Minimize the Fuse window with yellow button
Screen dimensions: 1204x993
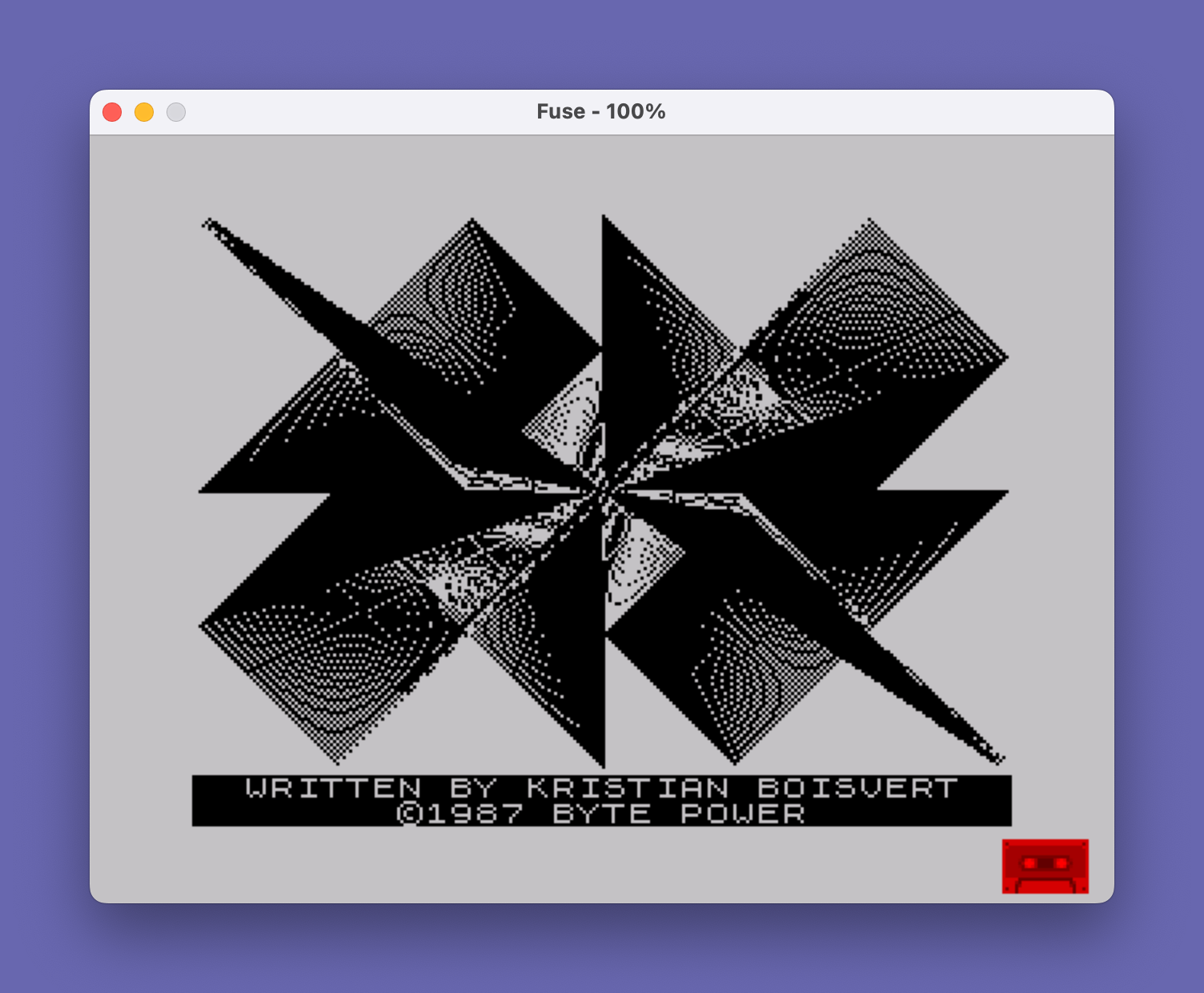click(x=144, y=112)
